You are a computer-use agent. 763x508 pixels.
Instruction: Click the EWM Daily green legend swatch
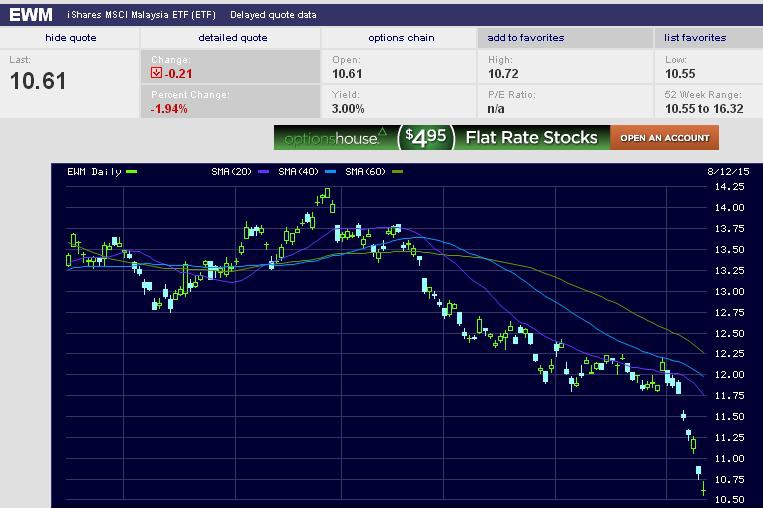click(131, 172)
